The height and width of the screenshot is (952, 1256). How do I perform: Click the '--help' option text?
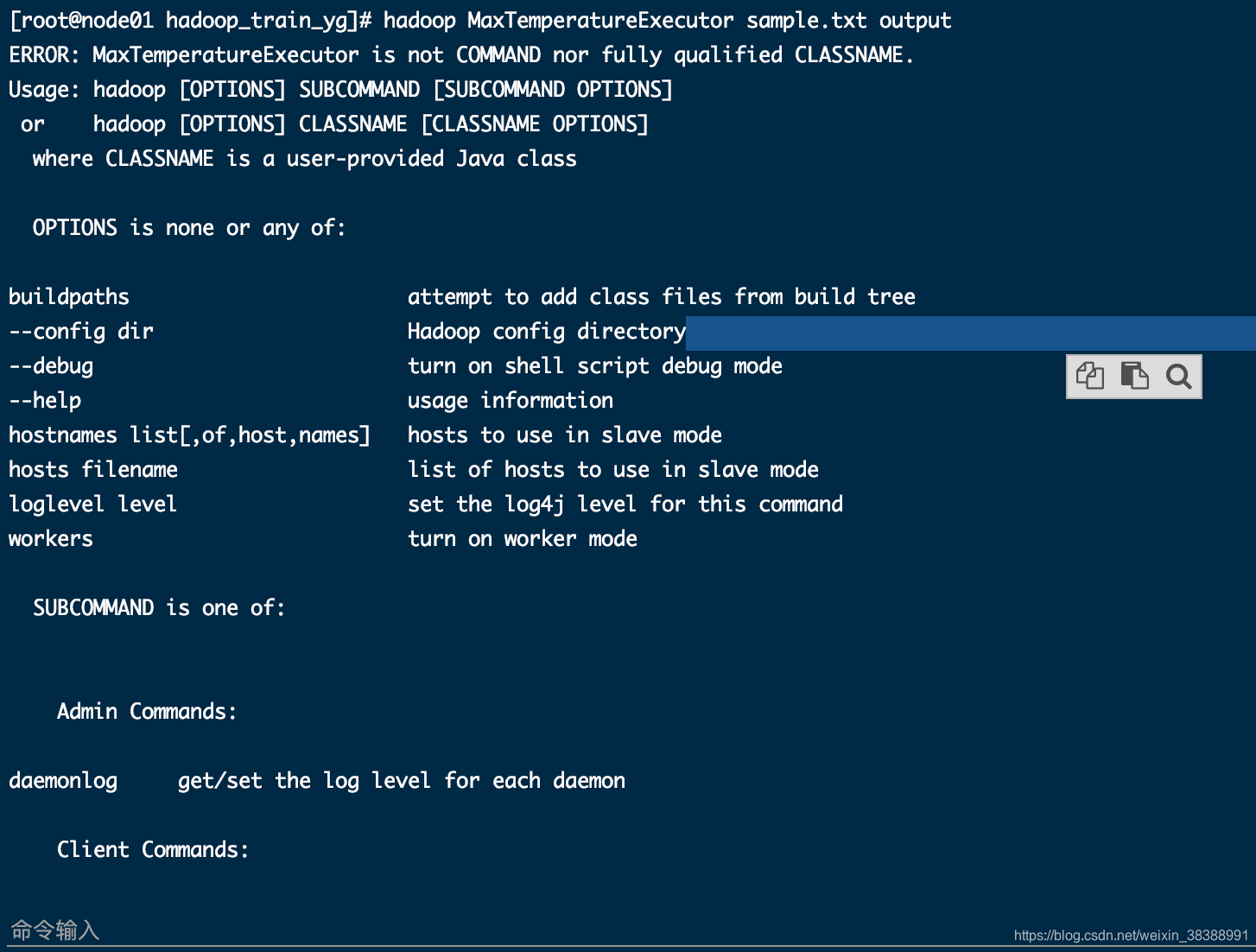click(45, 400)
